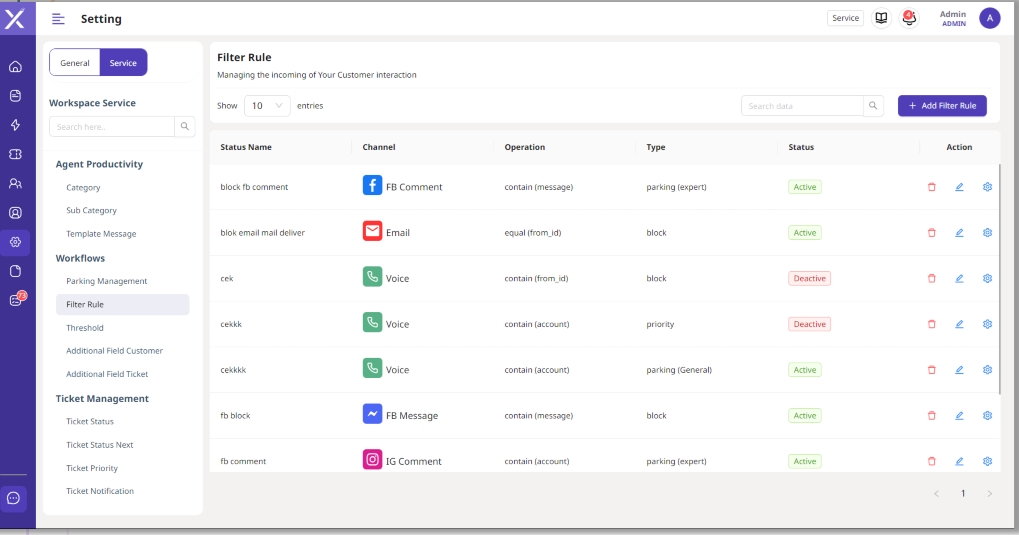
Task: Open the Admin profile avatar menu
Action: [x=989, y=18]
